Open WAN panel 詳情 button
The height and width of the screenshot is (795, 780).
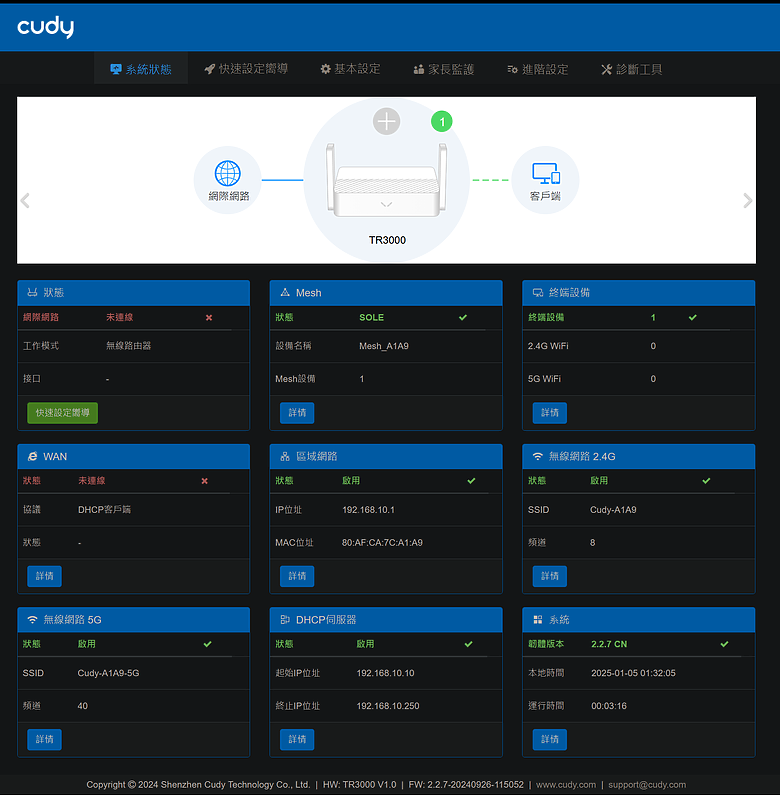pos(45,576)
